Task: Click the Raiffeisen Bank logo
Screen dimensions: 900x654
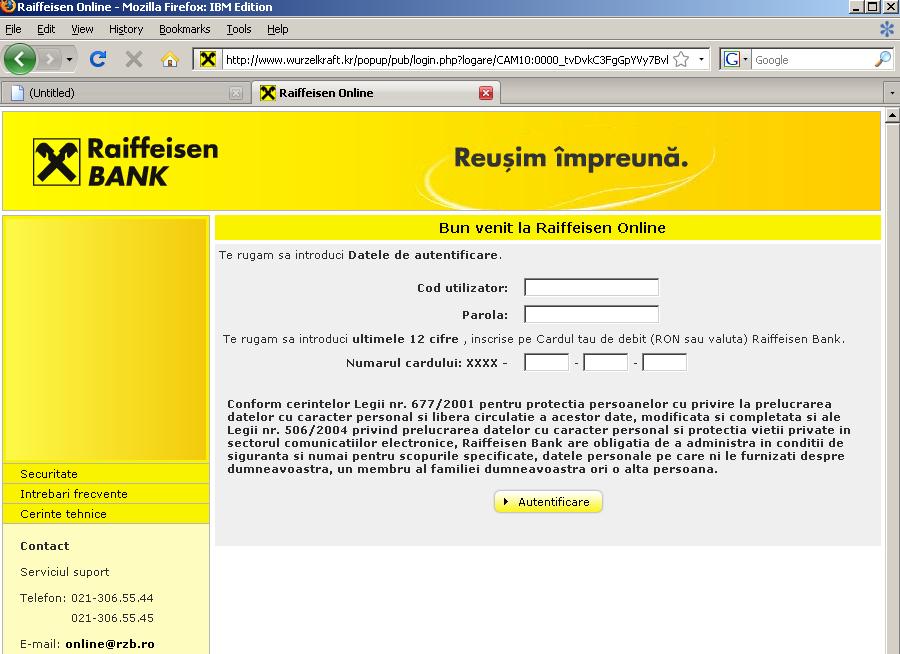Action: click(125, 162)
